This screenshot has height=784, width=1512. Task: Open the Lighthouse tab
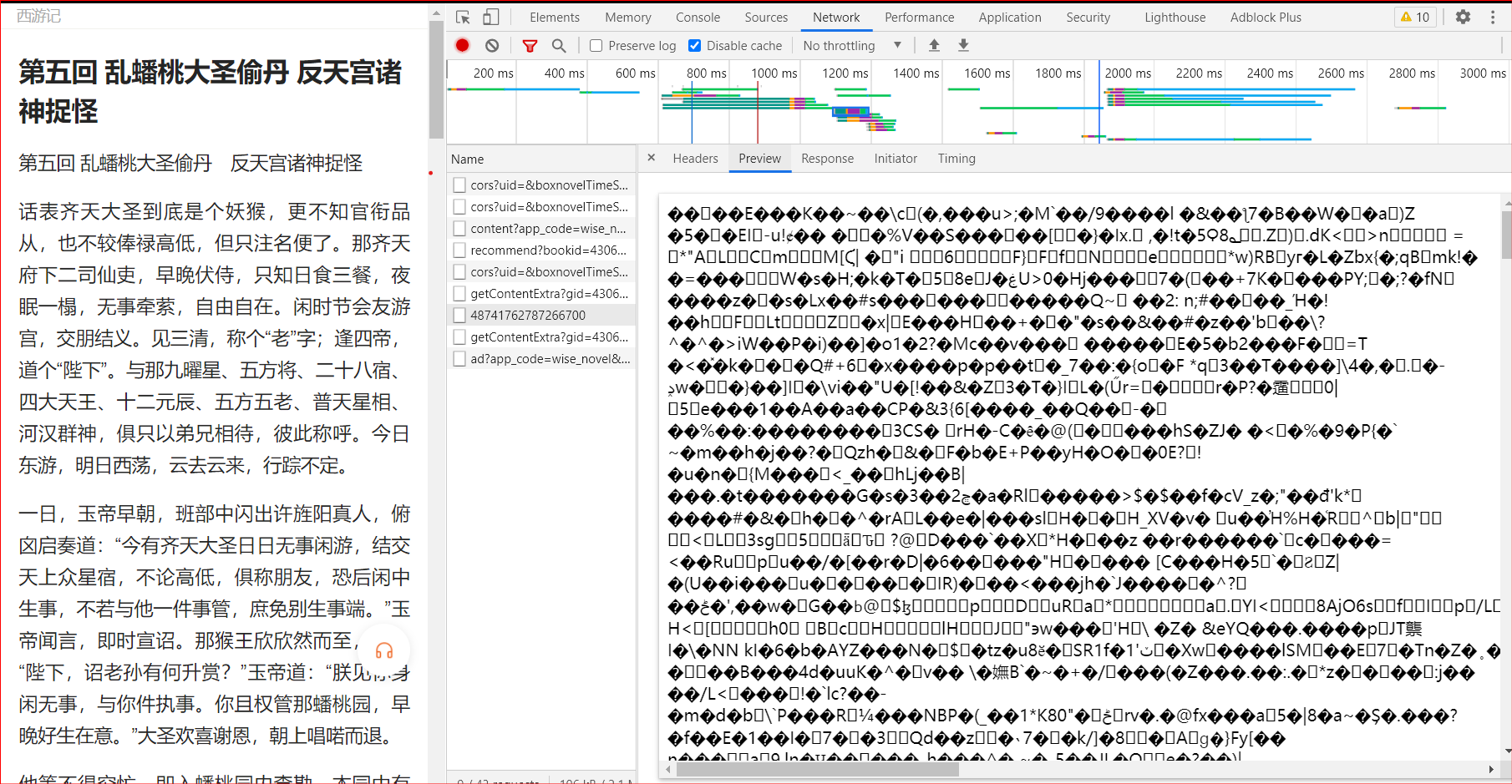1175,17
